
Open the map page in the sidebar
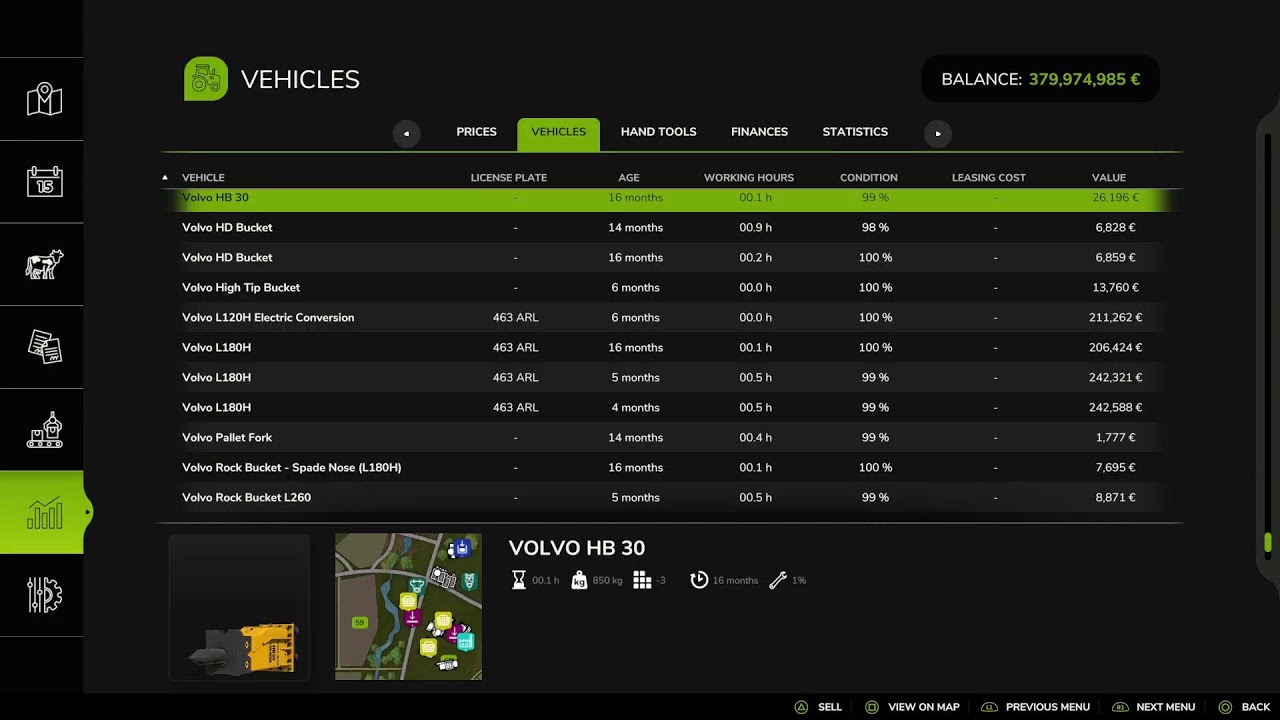point(44,100)
